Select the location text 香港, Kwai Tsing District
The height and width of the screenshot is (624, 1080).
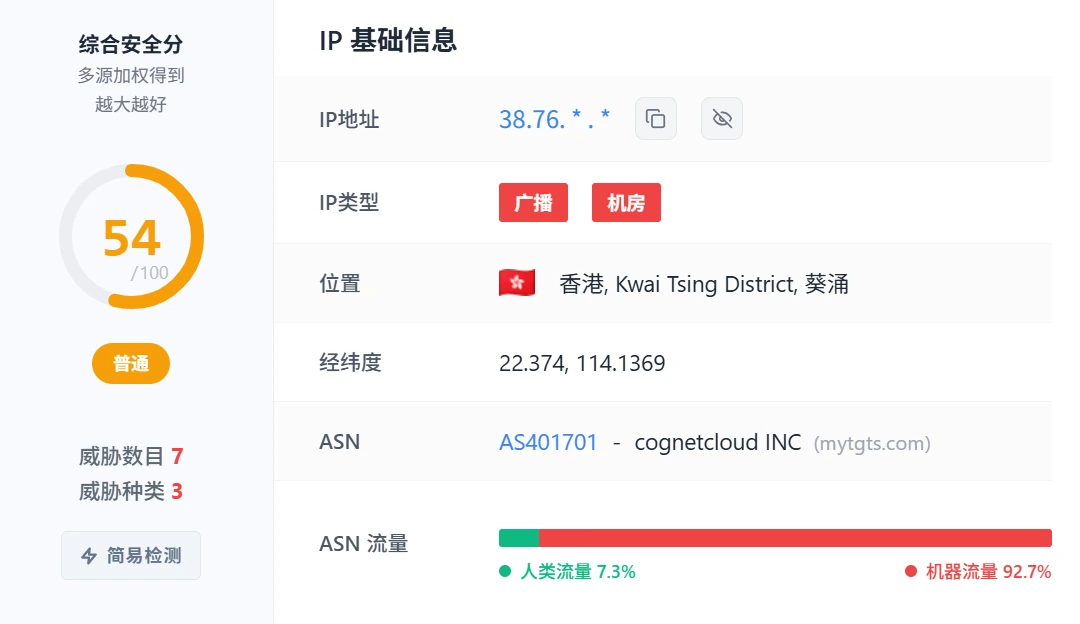click(703, 284)
